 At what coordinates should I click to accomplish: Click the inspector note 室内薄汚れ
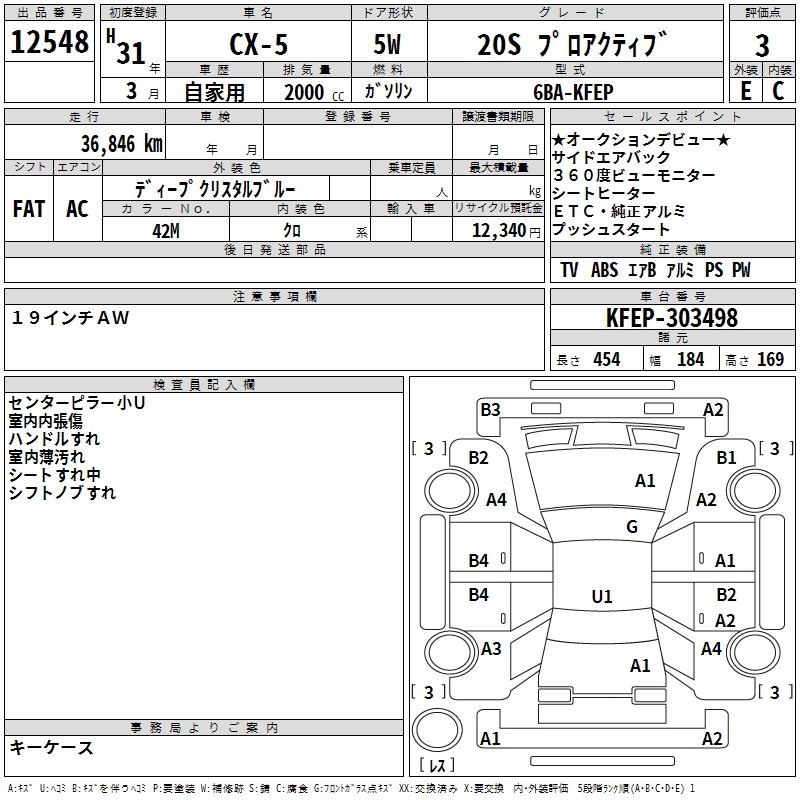[46, 457]
